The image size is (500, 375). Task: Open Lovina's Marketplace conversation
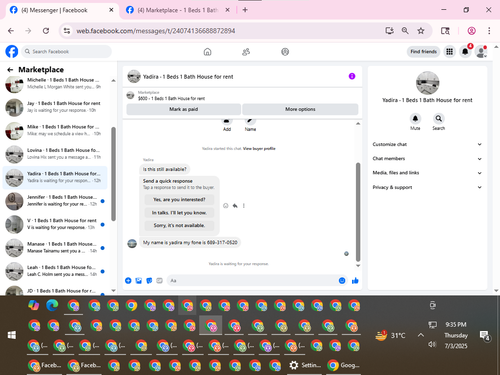(55, 154)
